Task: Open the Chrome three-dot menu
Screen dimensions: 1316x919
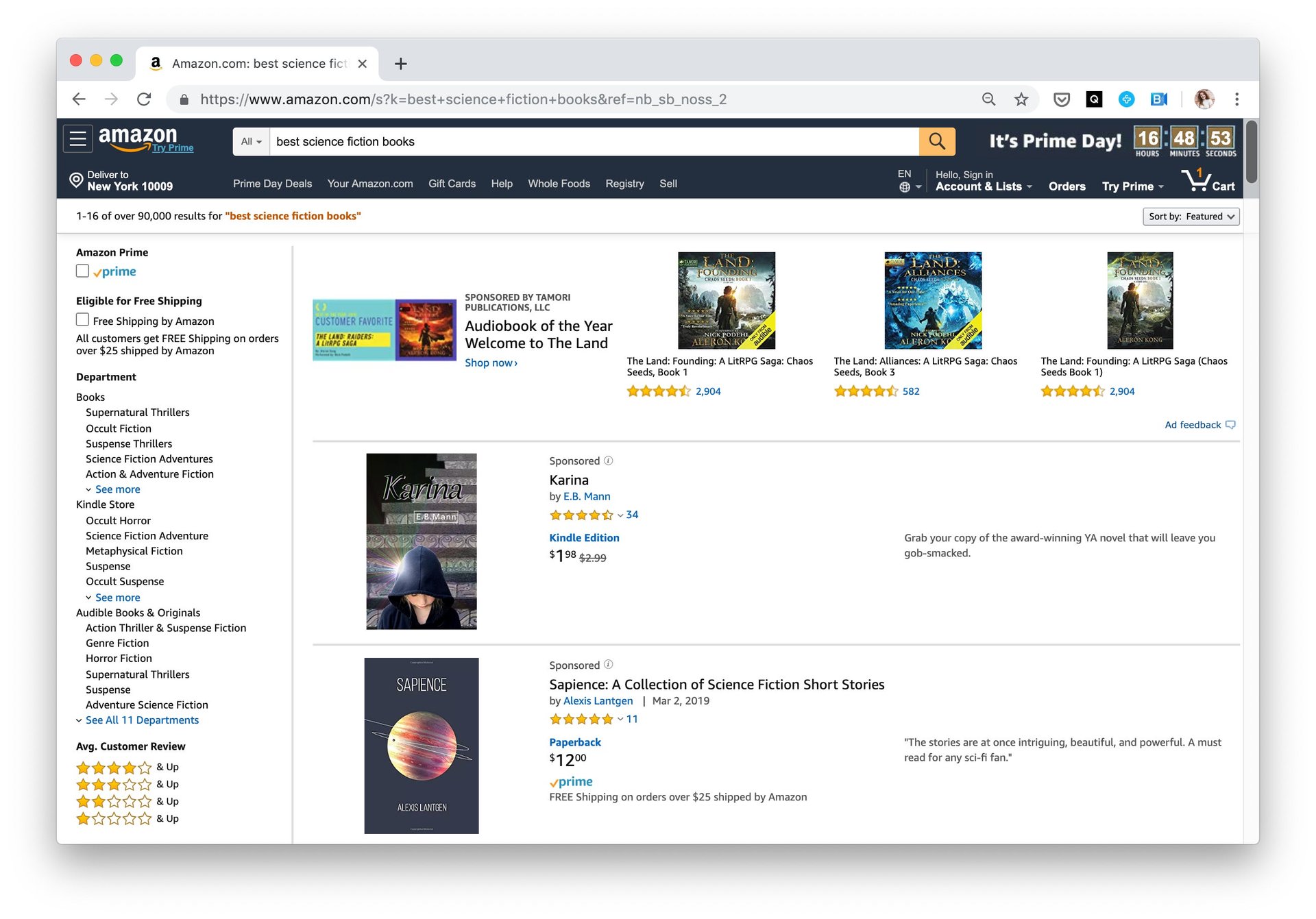Action: click(1236, 99)
